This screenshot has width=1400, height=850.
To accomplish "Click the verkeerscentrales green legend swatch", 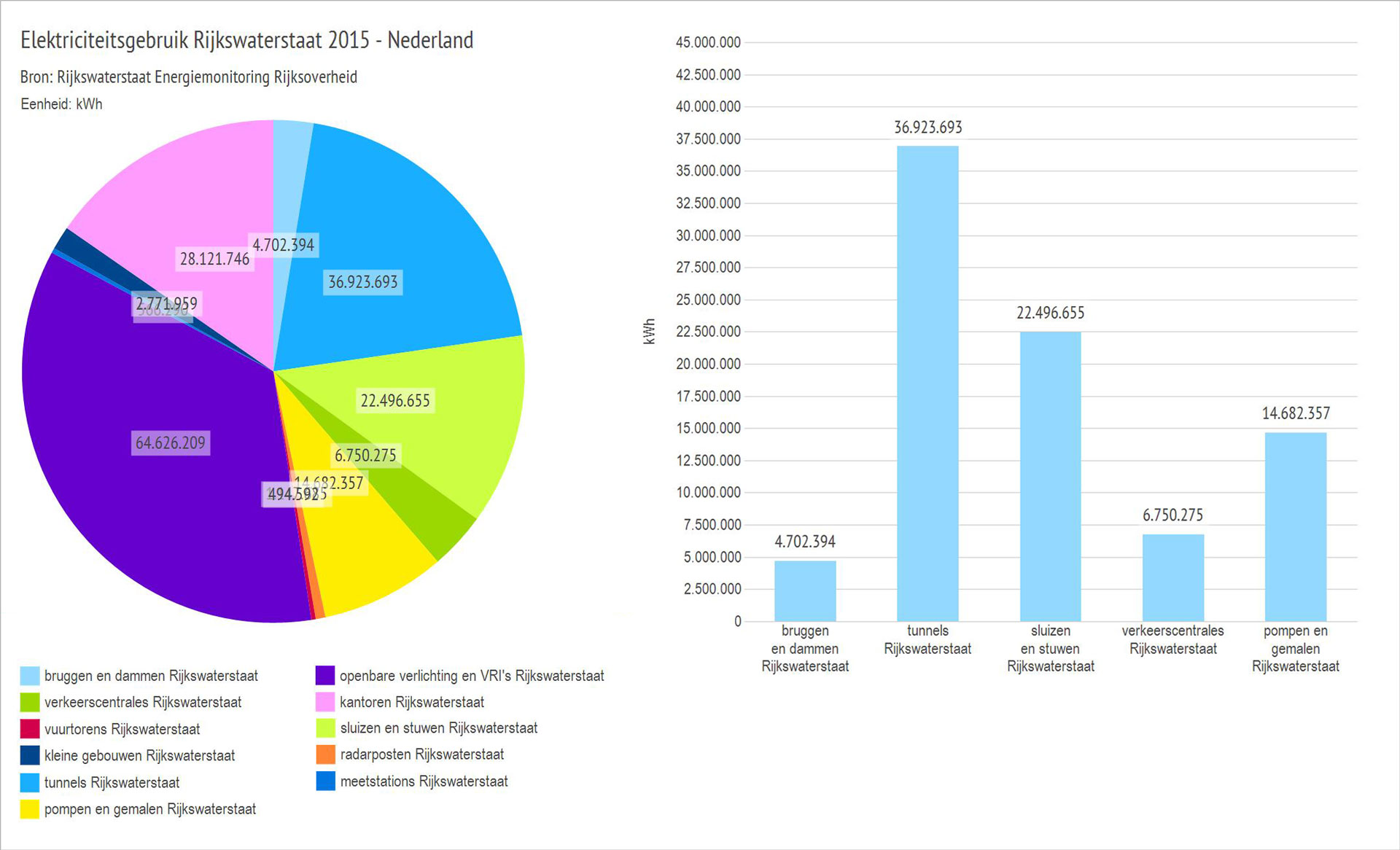I will pyautogui.click(x=30, y=703).
